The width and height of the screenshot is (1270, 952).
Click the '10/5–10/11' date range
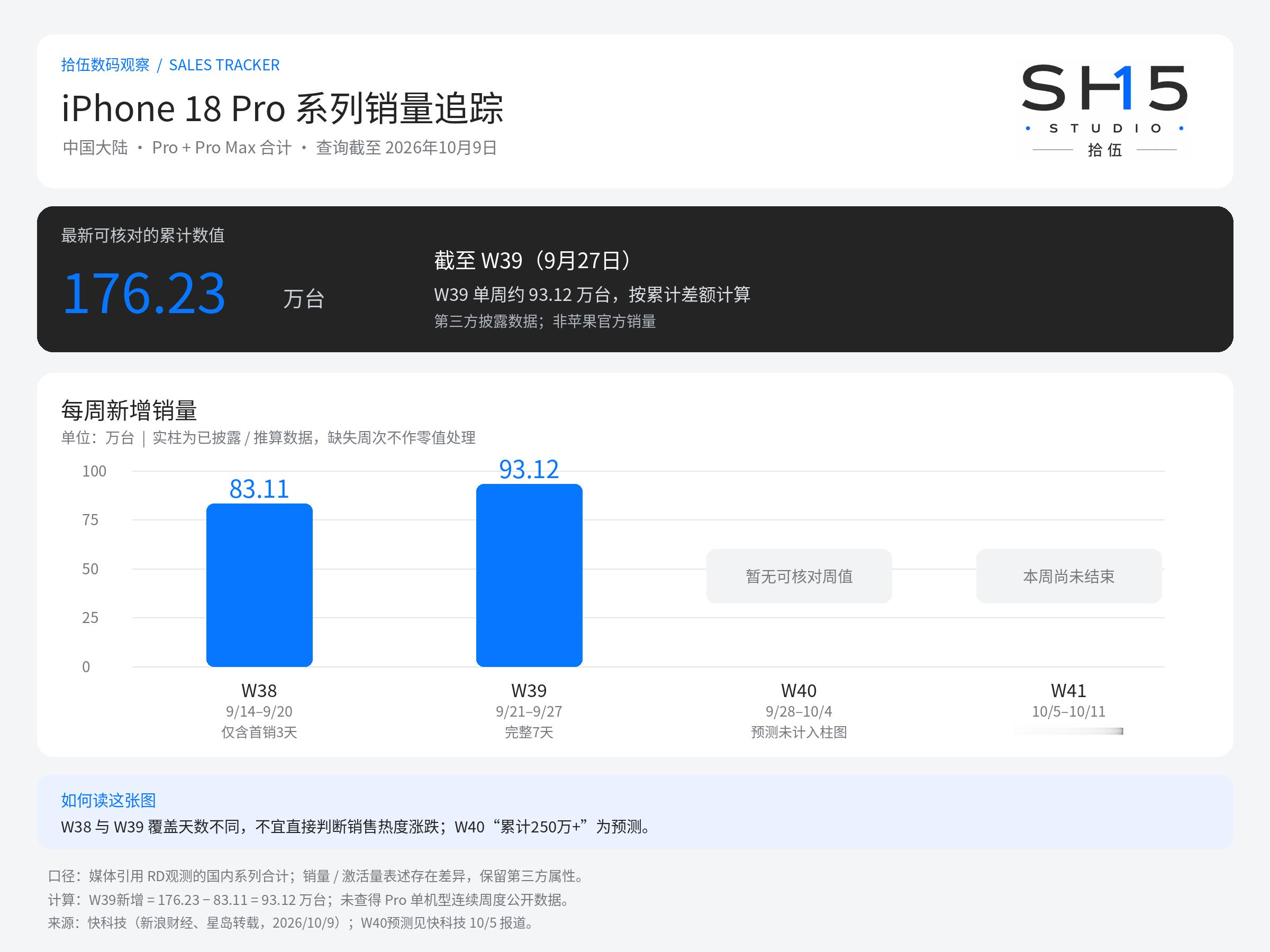coord(1068,711)
